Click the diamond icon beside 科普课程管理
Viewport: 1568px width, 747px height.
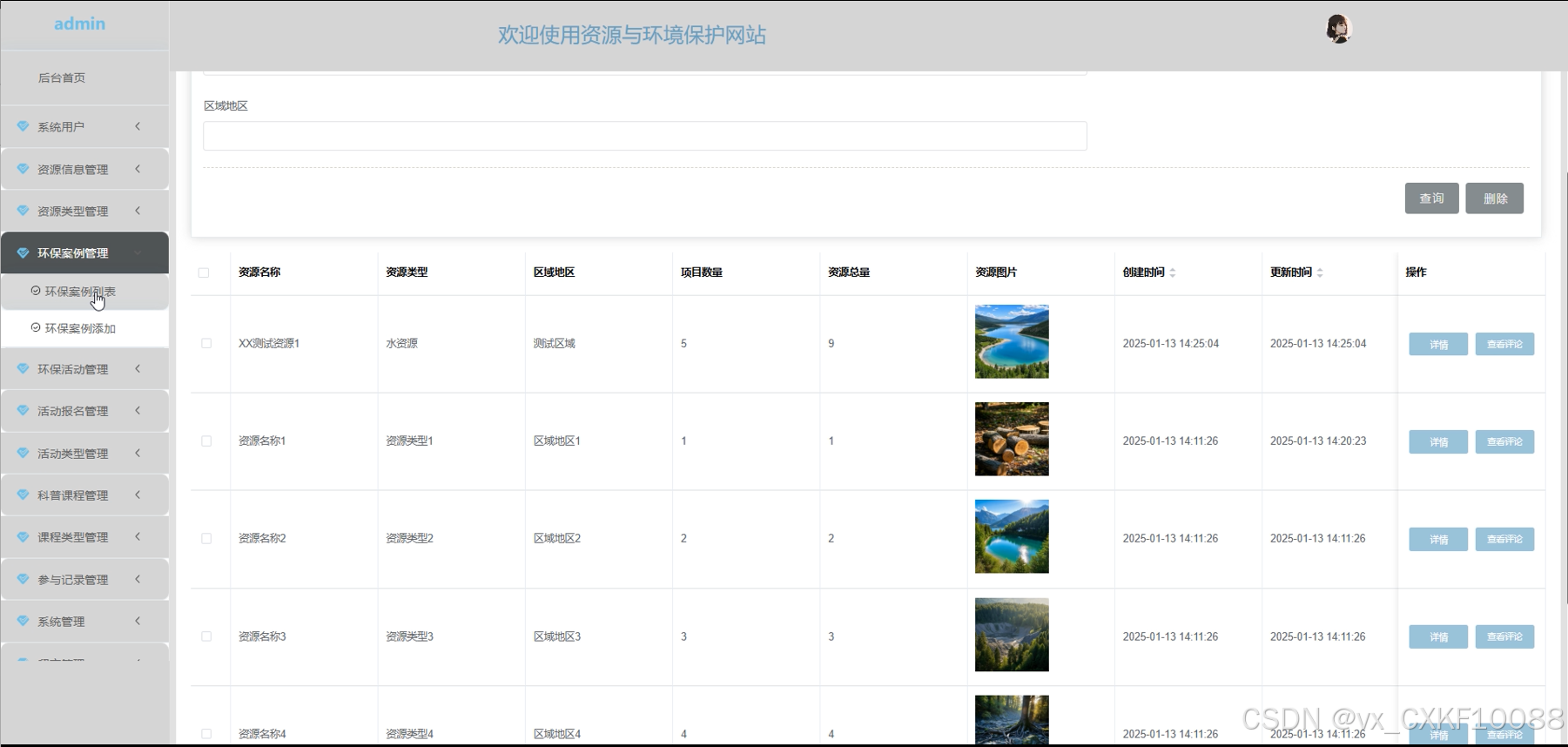(x=23, y=495)
